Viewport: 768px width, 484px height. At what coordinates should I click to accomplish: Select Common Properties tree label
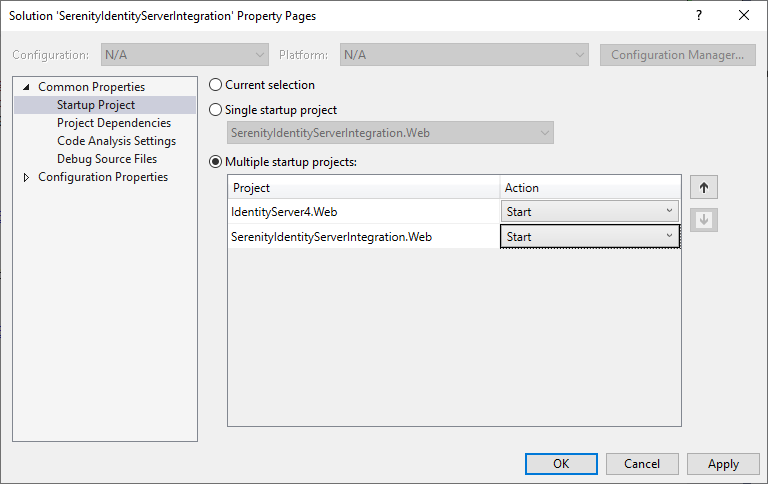(92, 87)
